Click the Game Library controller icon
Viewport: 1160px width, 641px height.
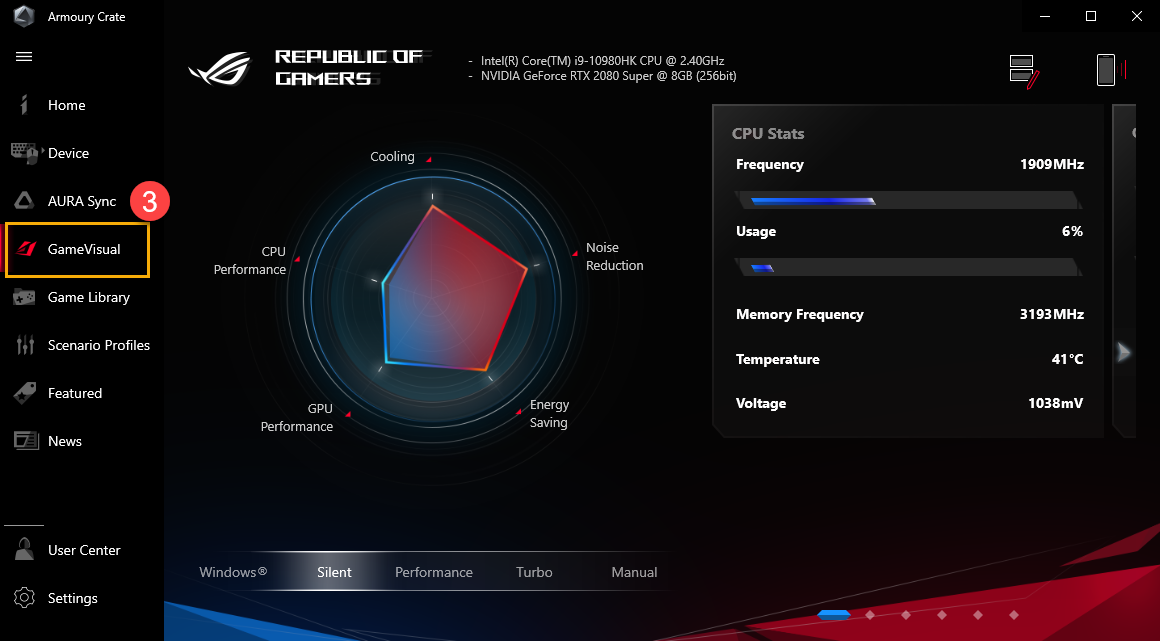[x=24, y=297]
